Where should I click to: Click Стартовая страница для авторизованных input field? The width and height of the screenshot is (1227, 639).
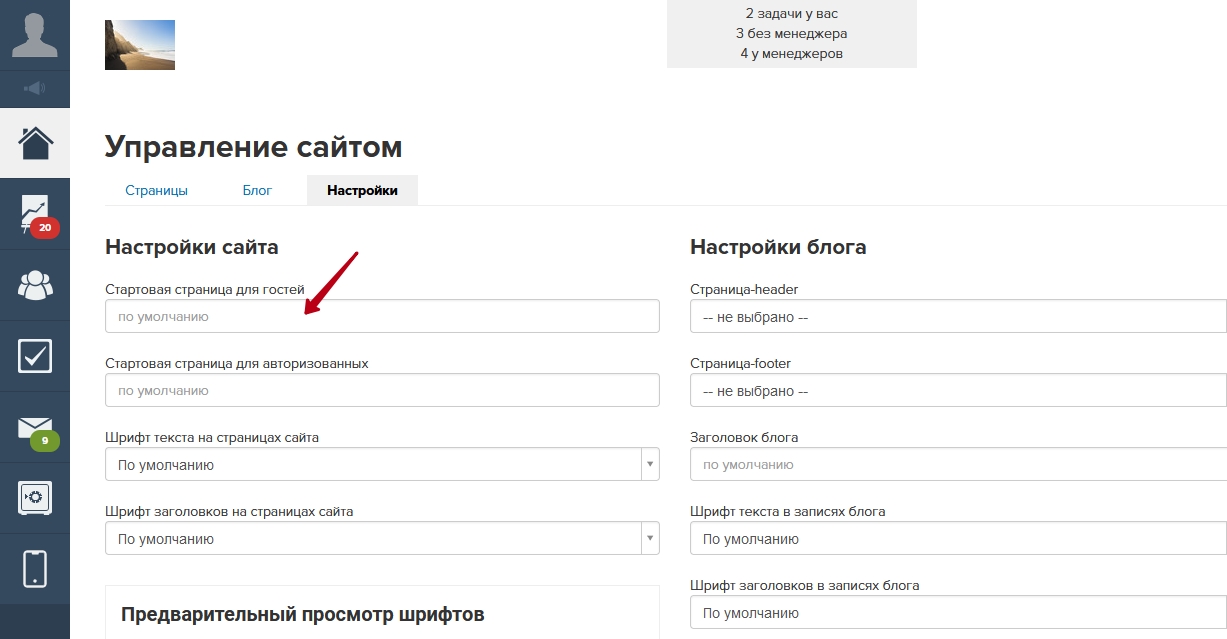(x=382, y=391)
